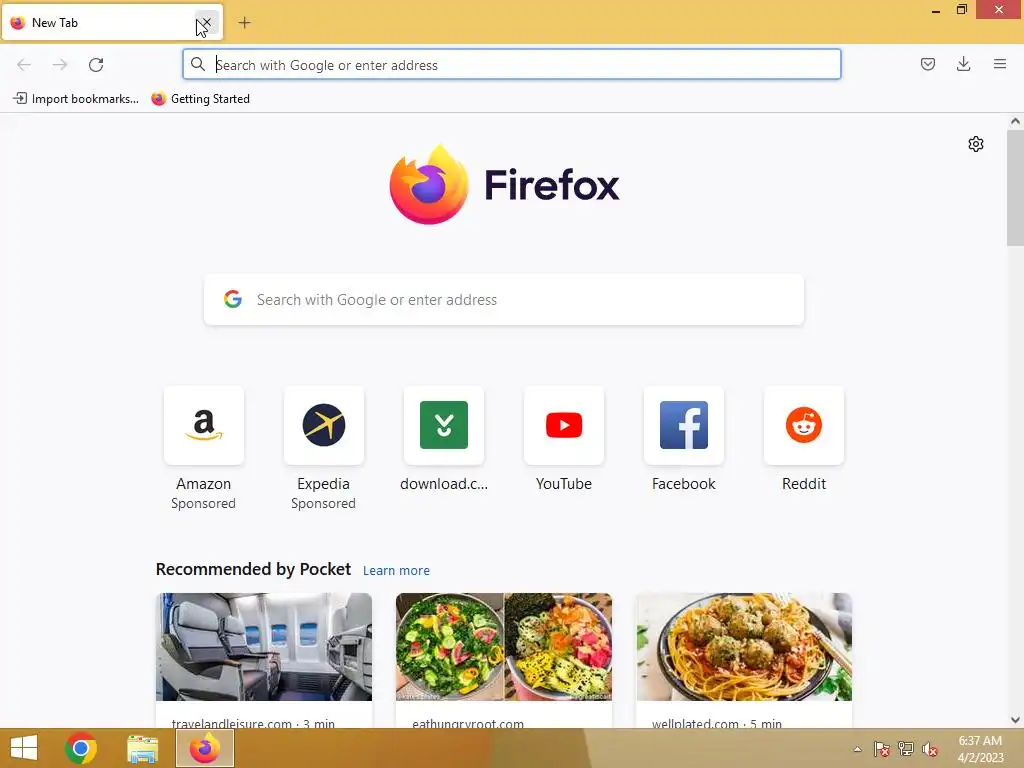
Task: Click the magnifier icon in address bar
Action: coord(198,64)
